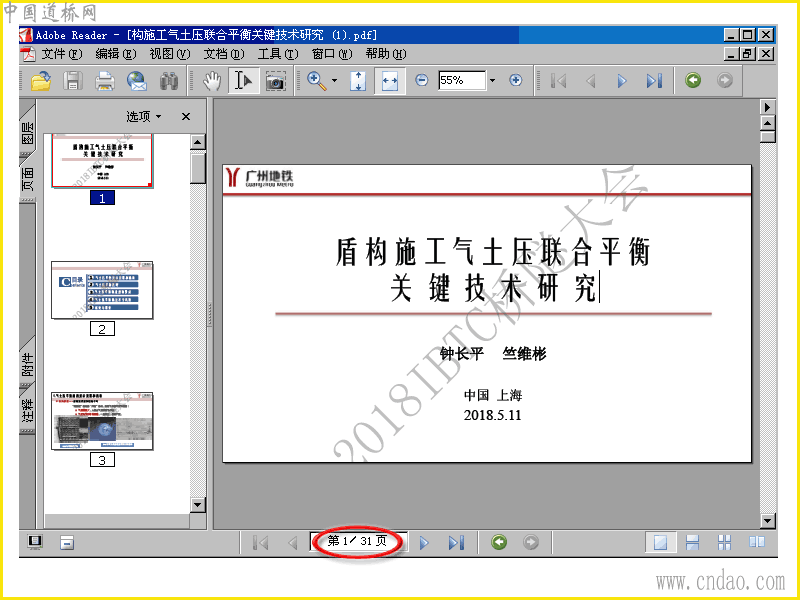Image resolution: width=800 pixels, height=600 pixels.
Task: Open search with the binoculars icon
Action: (168, 81)
